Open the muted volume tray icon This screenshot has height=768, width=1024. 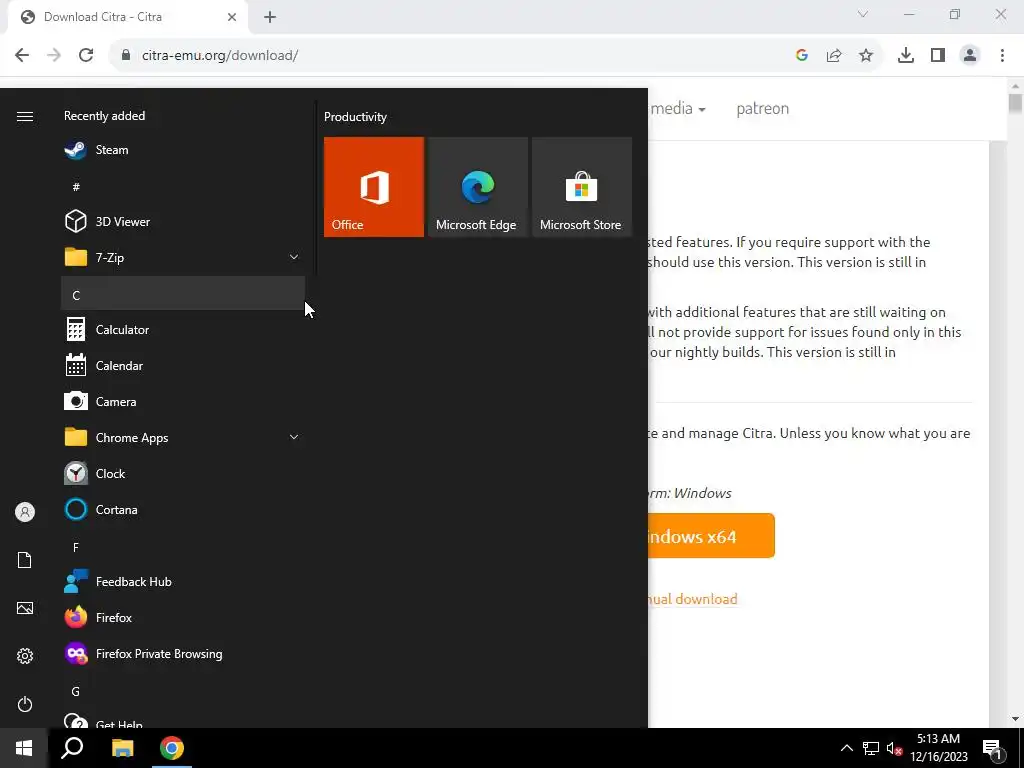click(895, 748)
